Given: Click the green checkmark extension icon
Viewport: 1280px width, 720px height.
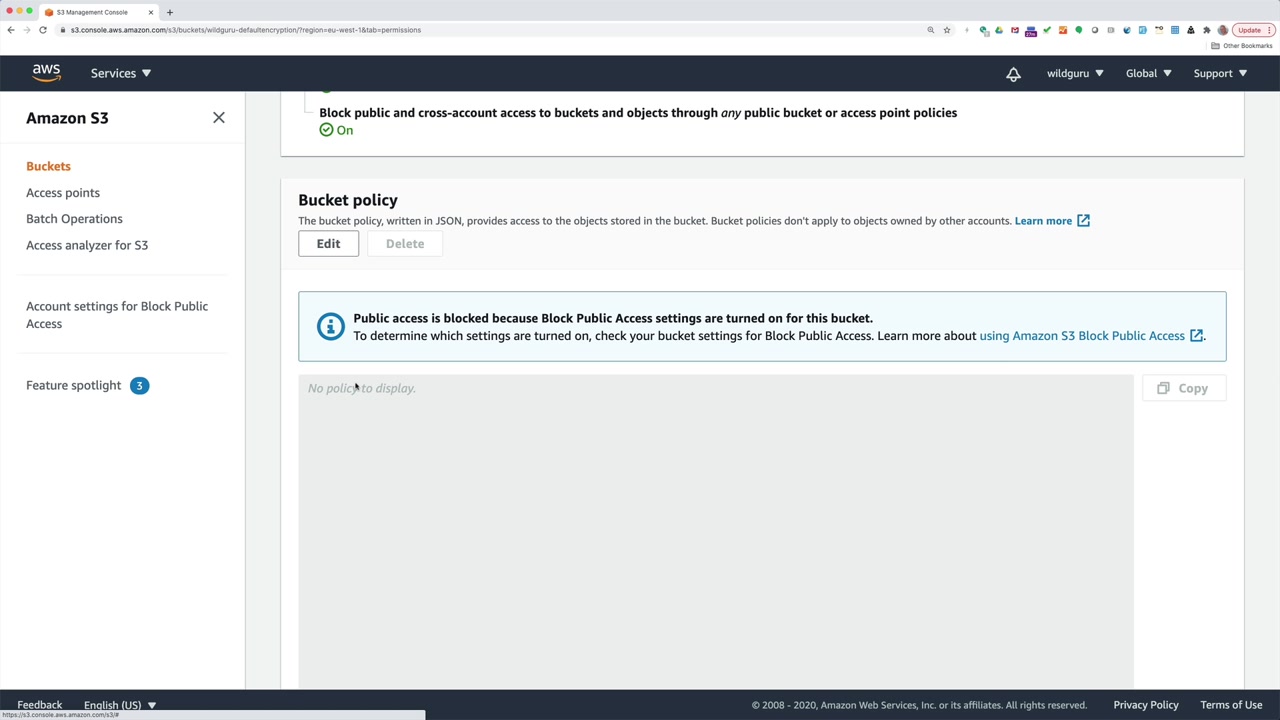Looking at the screenshot, I should pyautogui.click(x=1047, y=30).
